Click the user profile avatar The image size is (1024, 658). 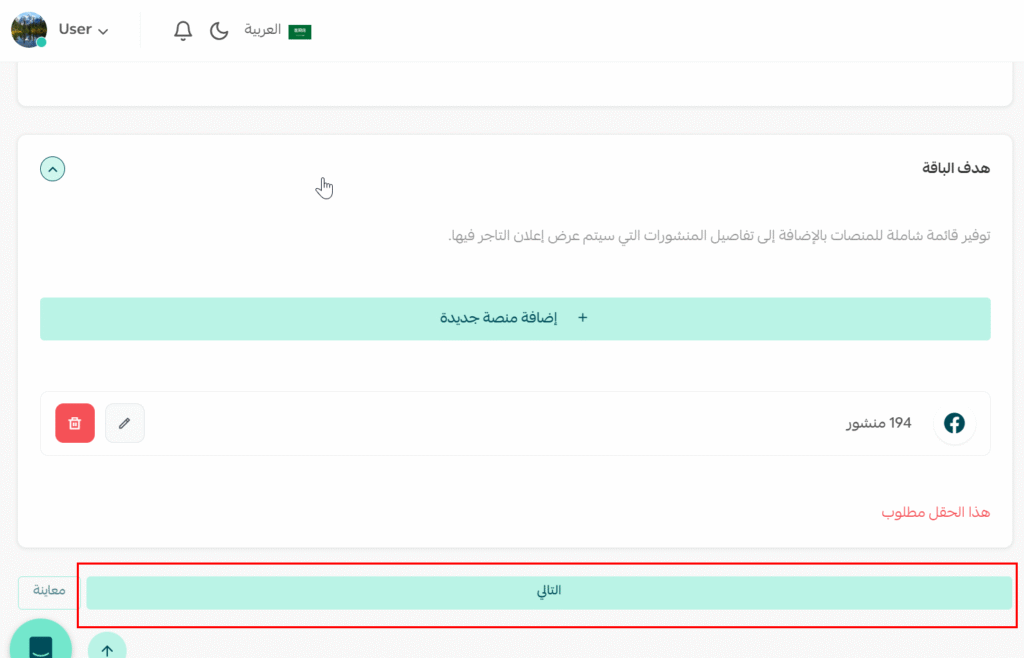(x=28, y=30)
